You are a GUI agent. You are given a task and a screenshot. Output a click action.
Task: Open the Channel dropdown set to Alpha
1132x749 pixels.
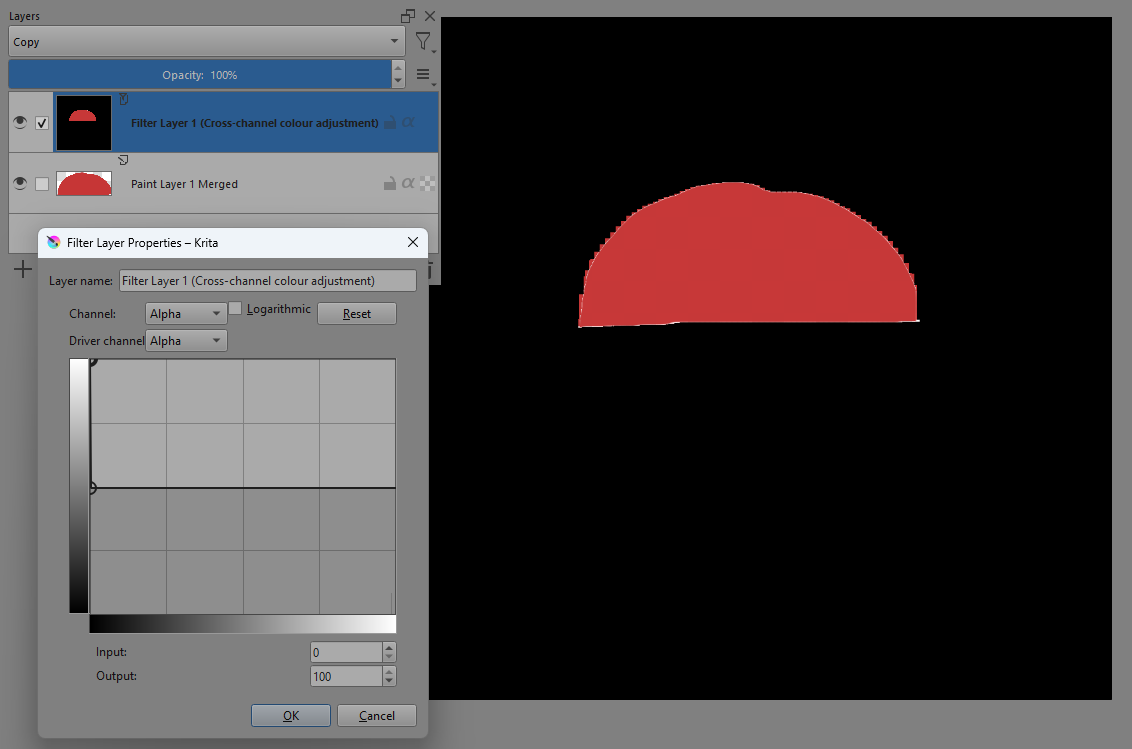(186, 314)
